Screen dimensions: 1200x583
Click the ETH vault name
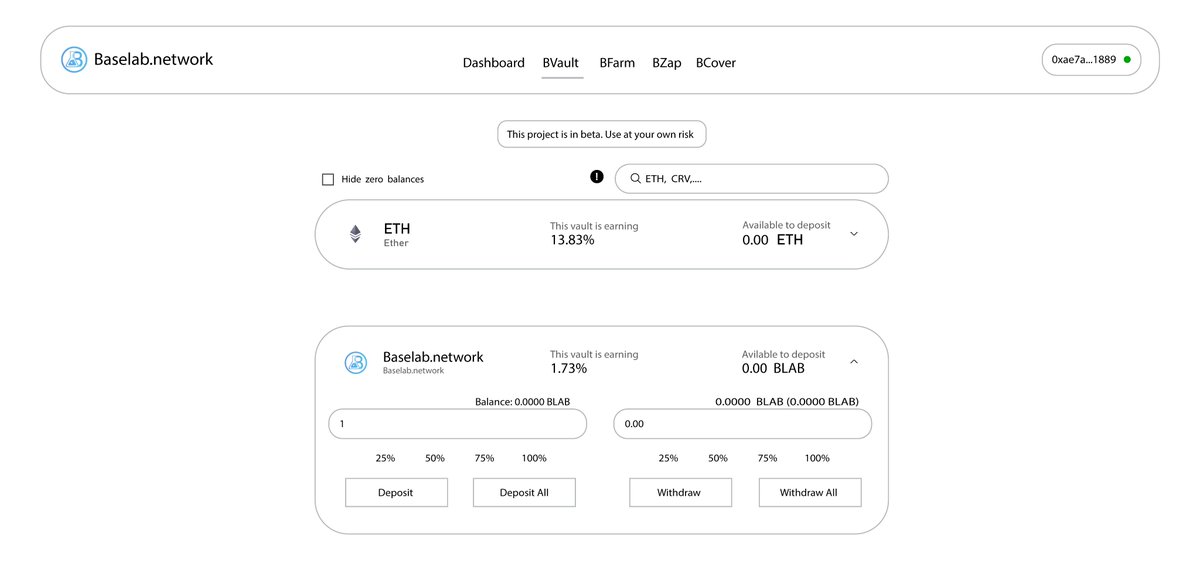397,229
